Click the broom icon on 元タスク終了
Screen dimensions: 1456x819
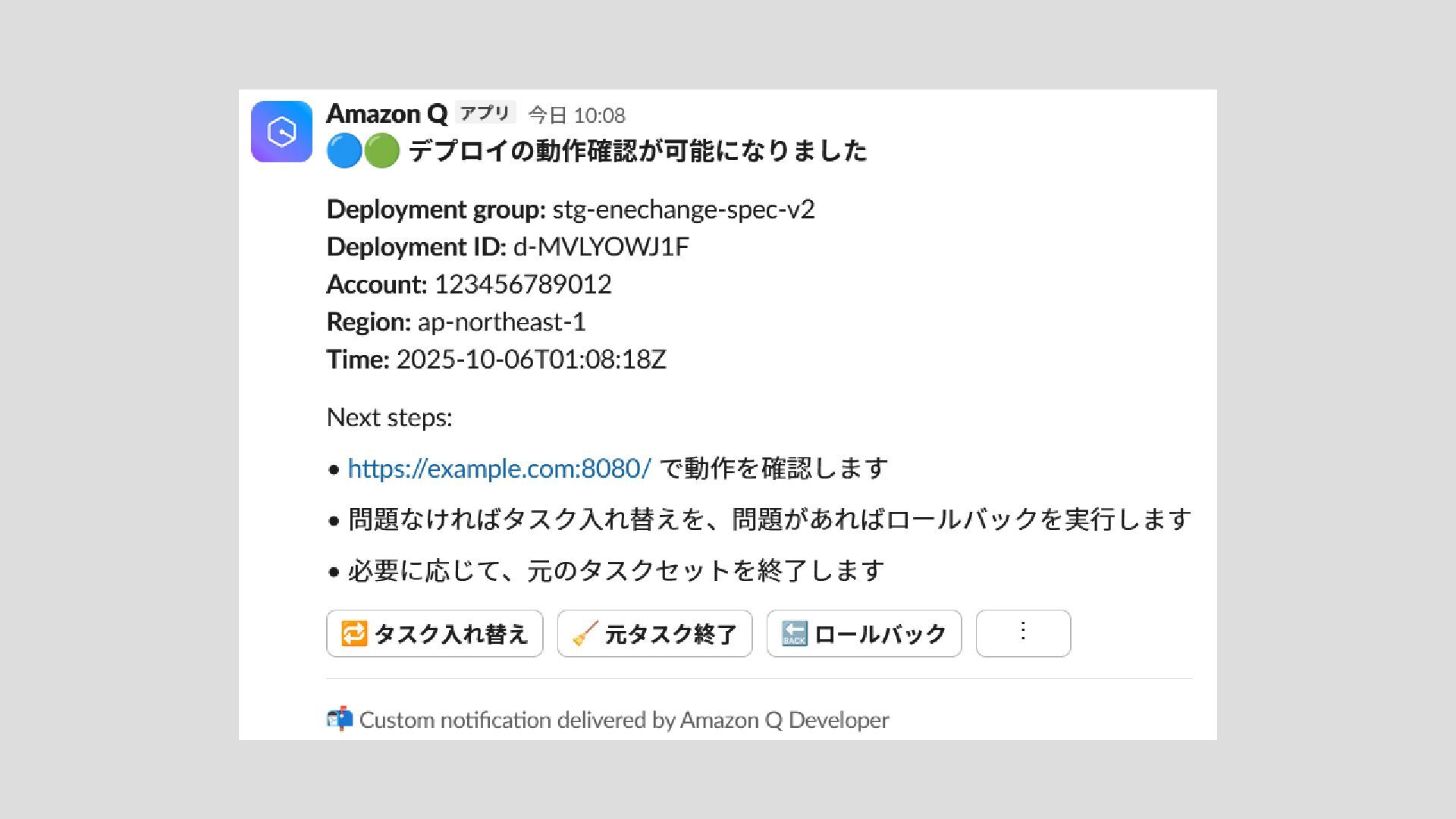tap(585, 633)
